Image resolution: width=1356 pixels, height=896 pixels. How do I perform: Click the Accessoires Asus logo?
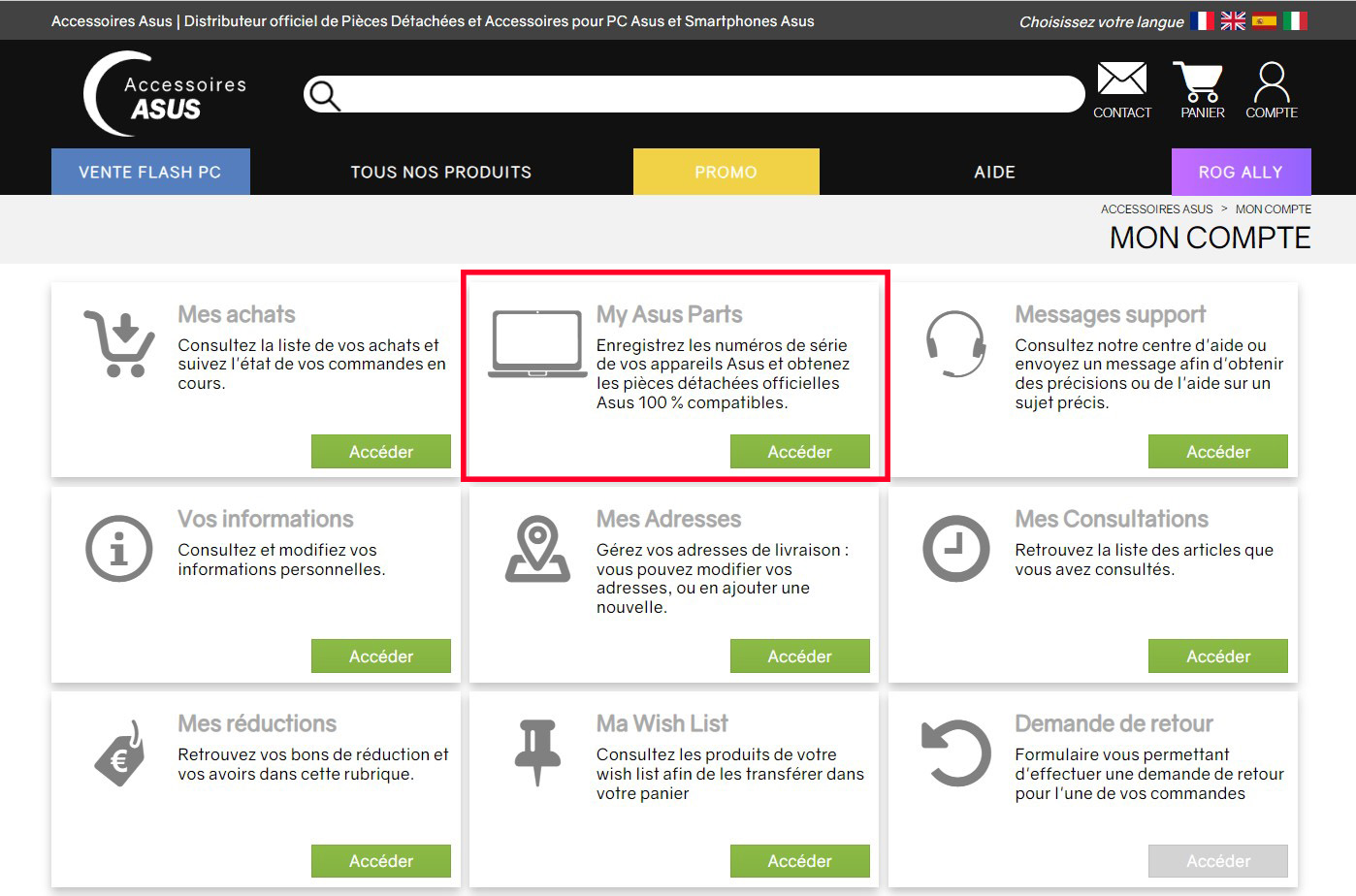coord(165,94)
